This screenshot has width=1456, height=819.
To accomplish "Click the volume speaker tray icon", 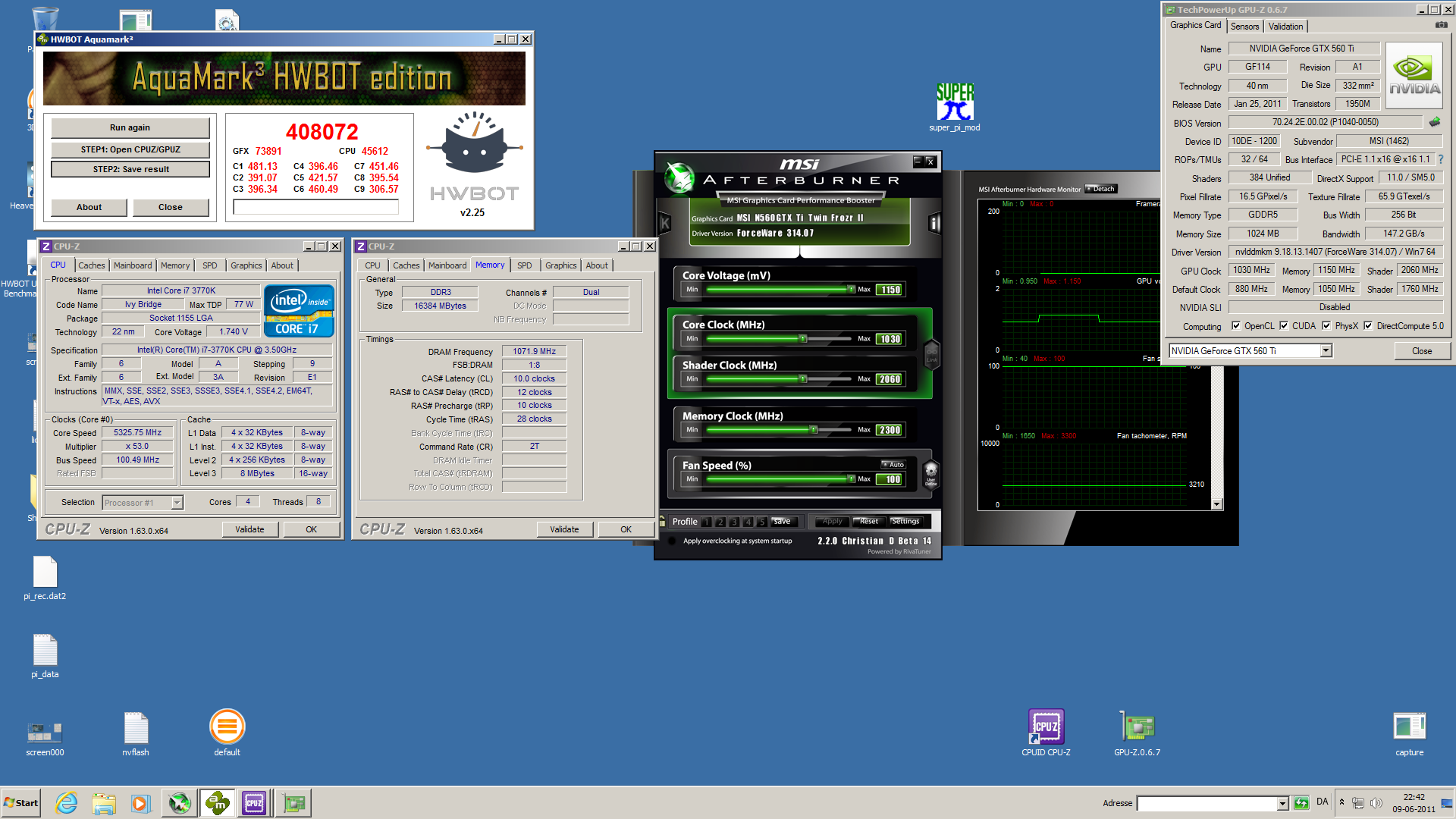I will point(1376,803).
